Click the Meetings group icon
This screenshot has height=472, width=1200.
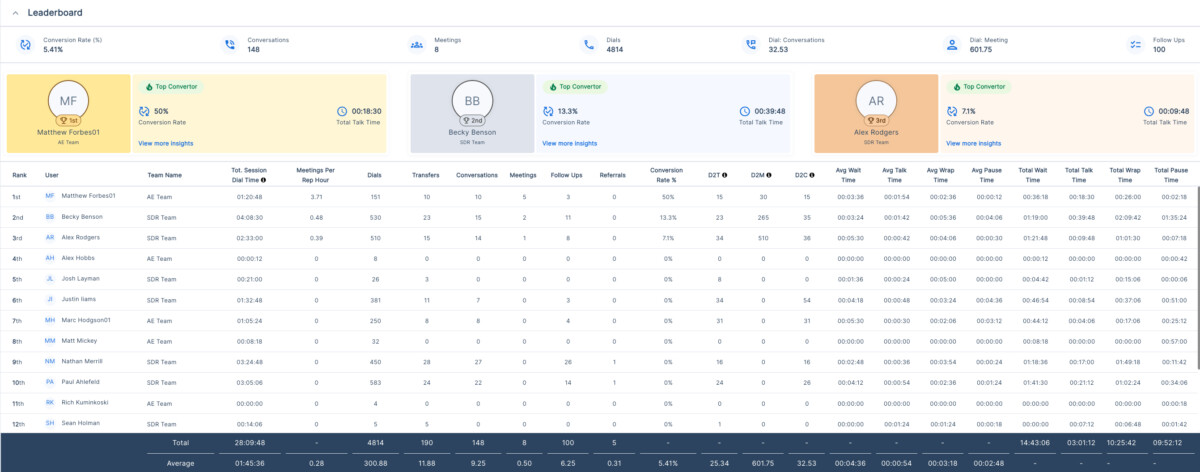coord(416,44)
